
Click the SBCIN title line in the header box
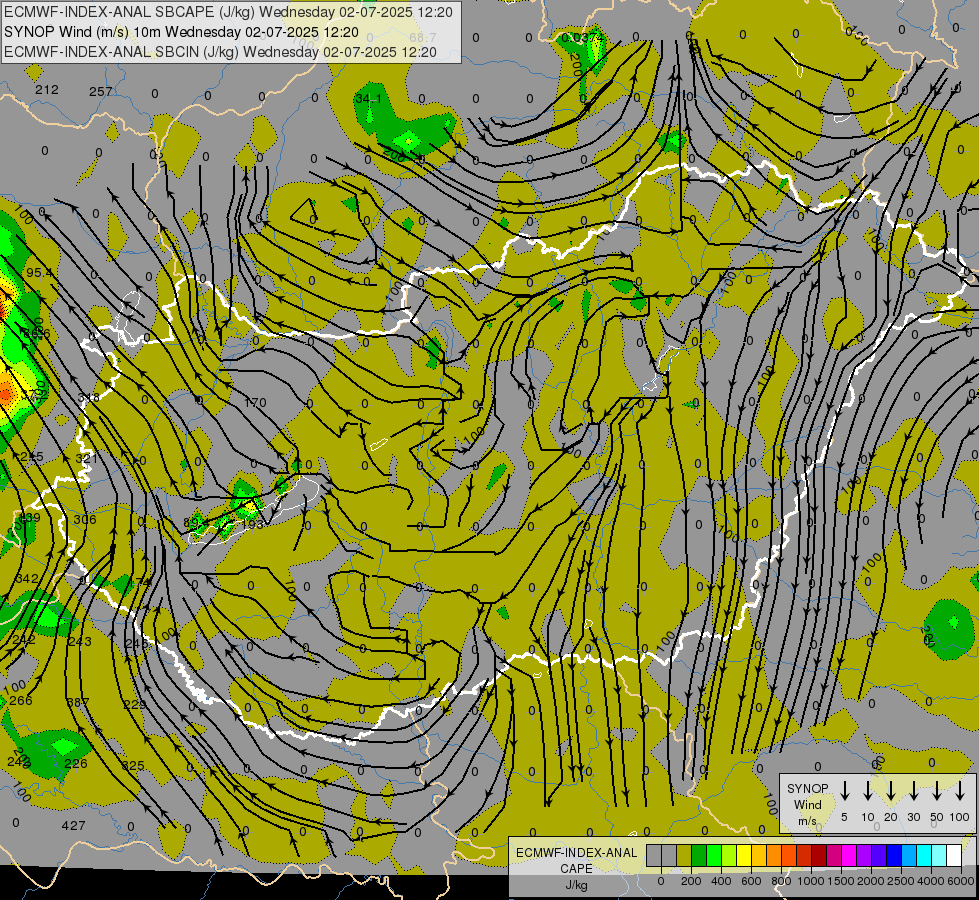(220, 52)
